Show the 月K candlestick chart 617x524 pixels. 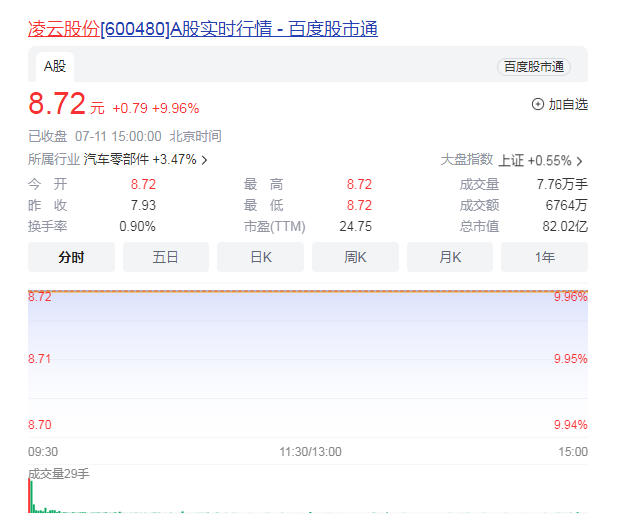tap(450, 257)
